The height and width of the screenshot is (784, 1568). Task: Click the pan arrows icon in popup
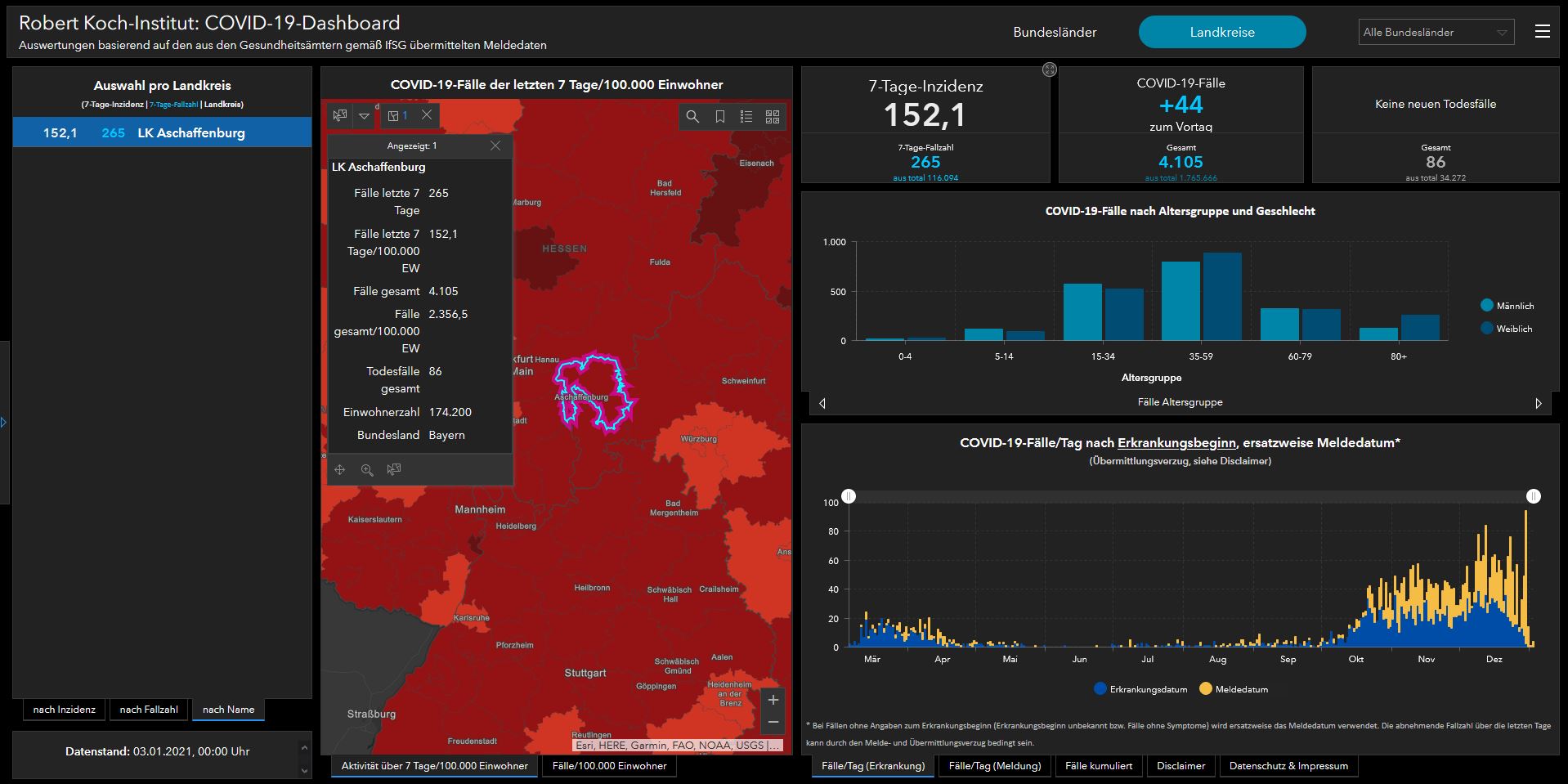click(x=340, y=470)
